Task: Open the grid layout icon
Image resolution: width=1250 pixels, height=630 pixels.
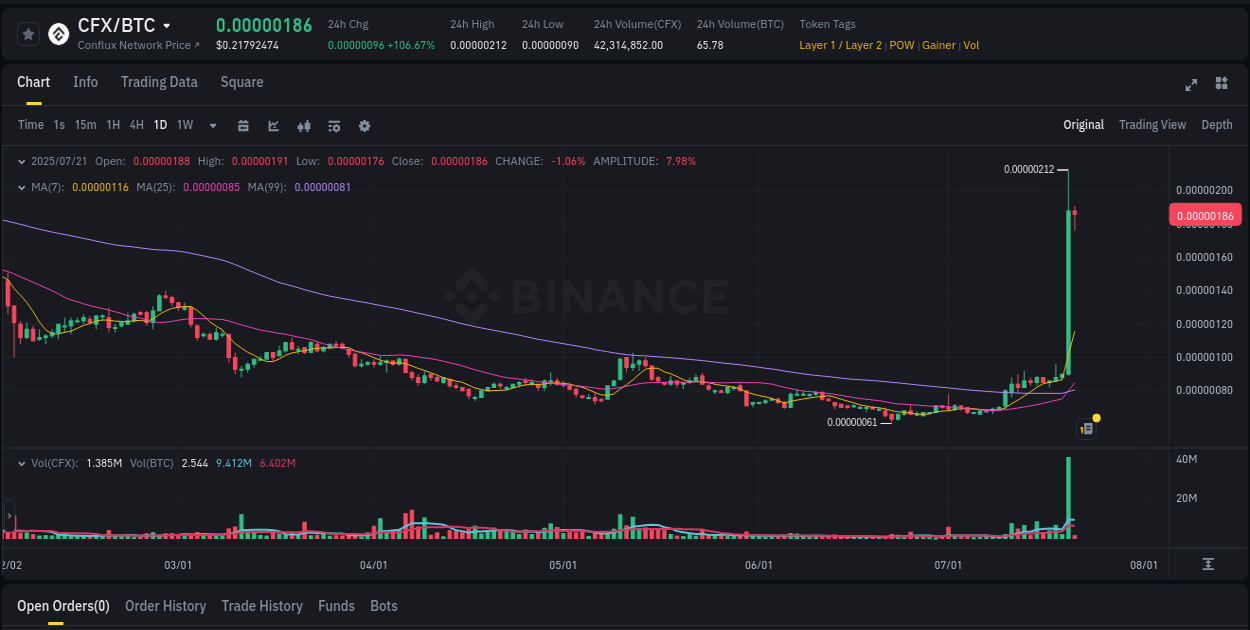Action: (1220, 85)
